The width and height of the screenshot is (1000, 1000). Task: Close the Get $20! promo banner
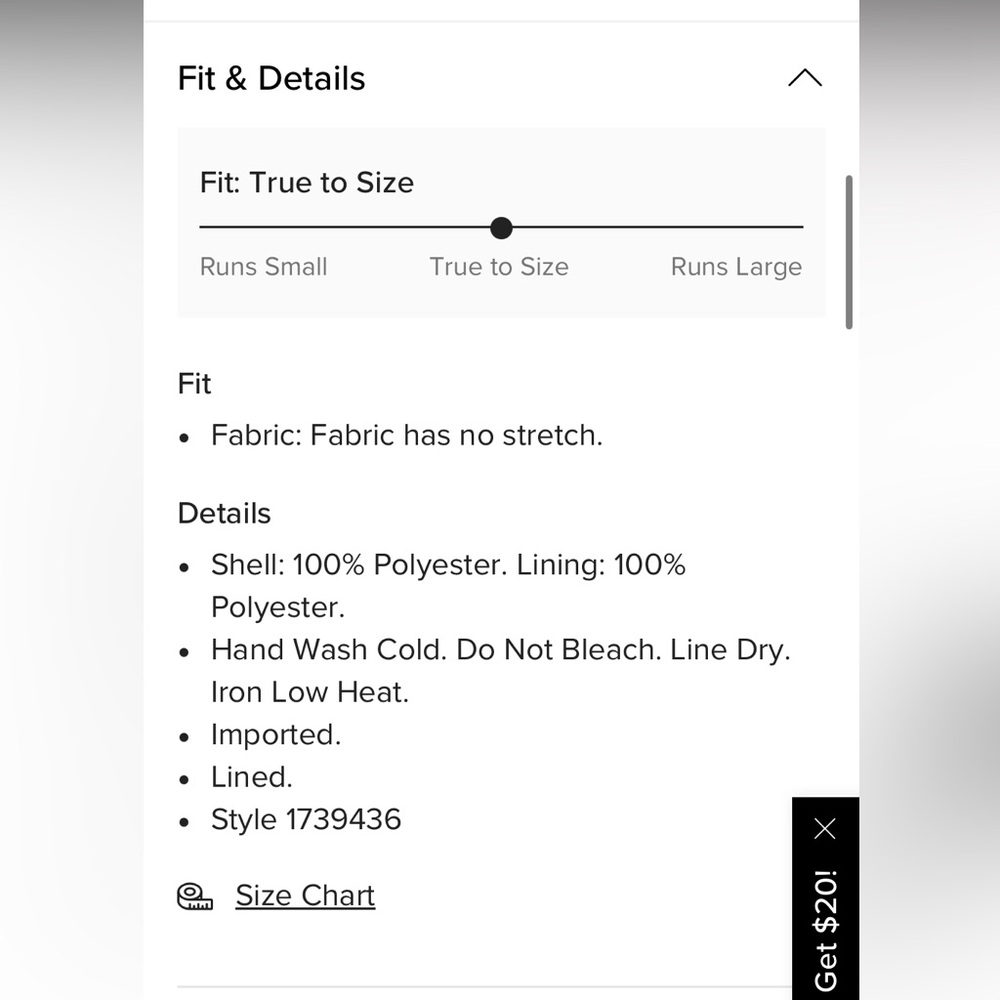[825, 828]
